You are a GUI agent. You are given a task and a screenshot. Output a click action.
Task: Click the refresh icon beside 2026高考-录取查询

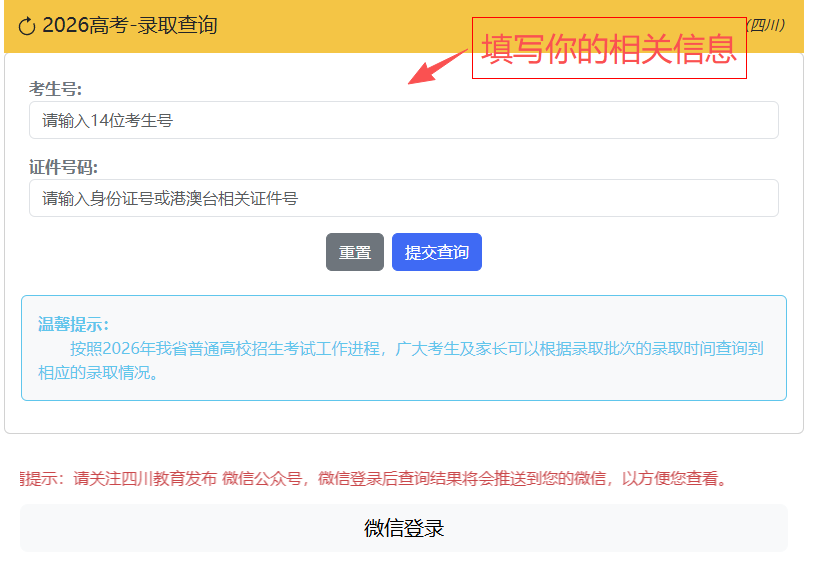point(27,26)
